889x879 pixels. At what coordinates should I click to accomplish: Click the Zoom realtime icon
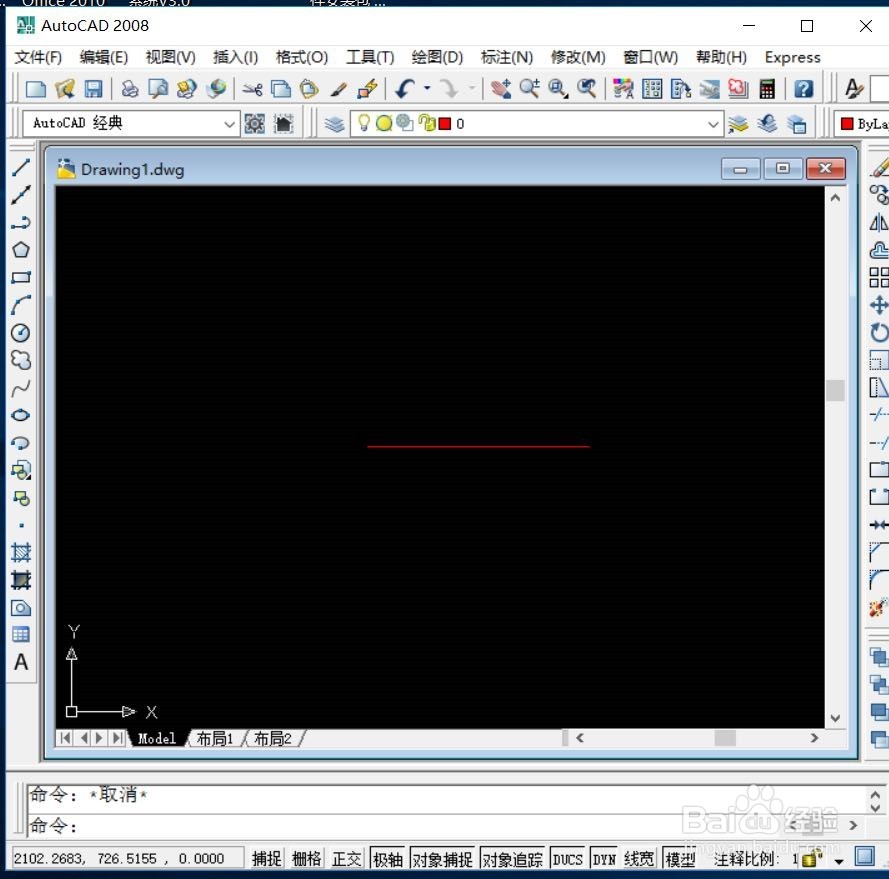(530, 89)
